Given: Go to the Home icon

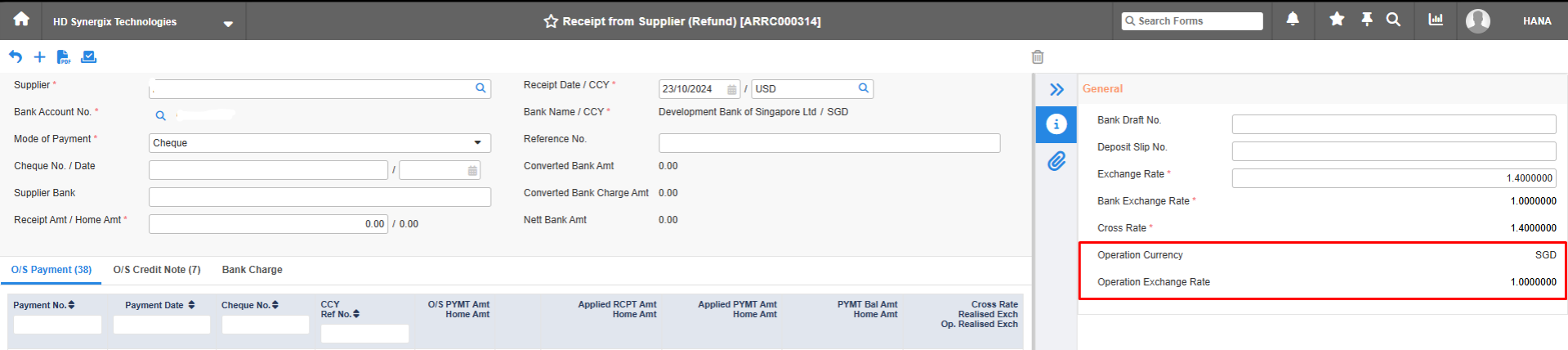Looking at the screenshot, I should 21,19.
